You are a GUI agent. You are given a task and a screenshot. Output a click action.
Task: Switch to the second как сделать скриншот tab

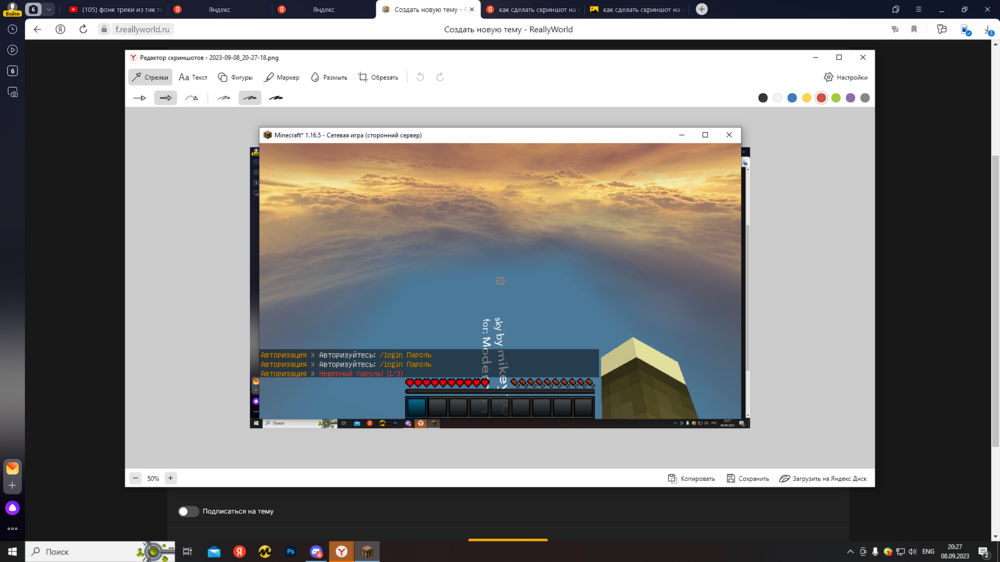[636, 10]
